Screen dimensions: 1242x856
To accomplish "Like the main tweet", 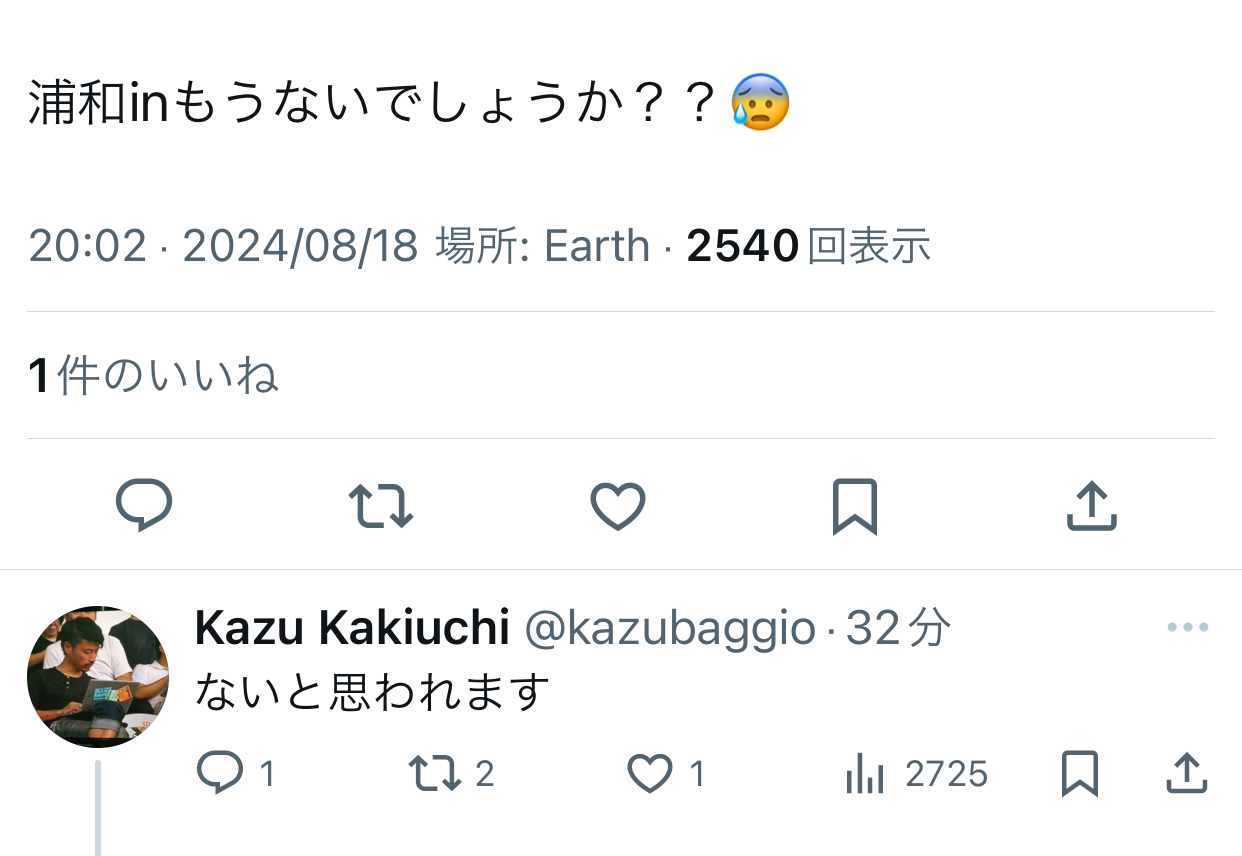I will click(x=617, y=505).
